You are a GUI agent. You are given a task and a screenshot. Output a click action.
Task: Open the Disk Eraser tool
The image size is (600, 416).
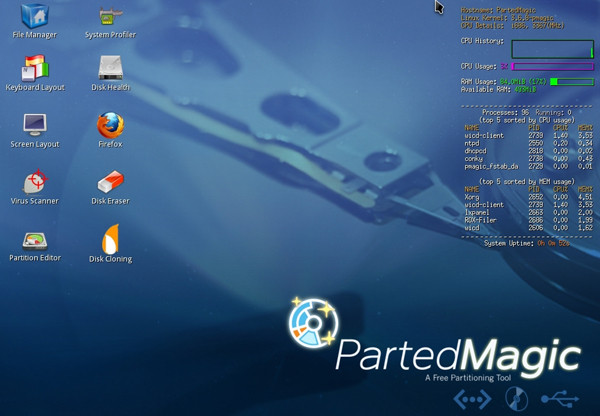(110, 181)
